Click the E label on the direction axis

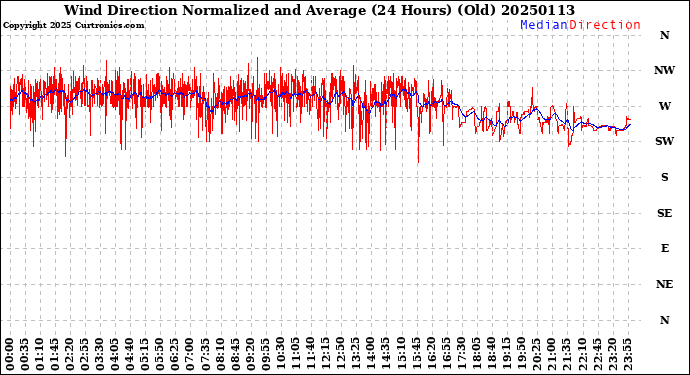[664, 248]
